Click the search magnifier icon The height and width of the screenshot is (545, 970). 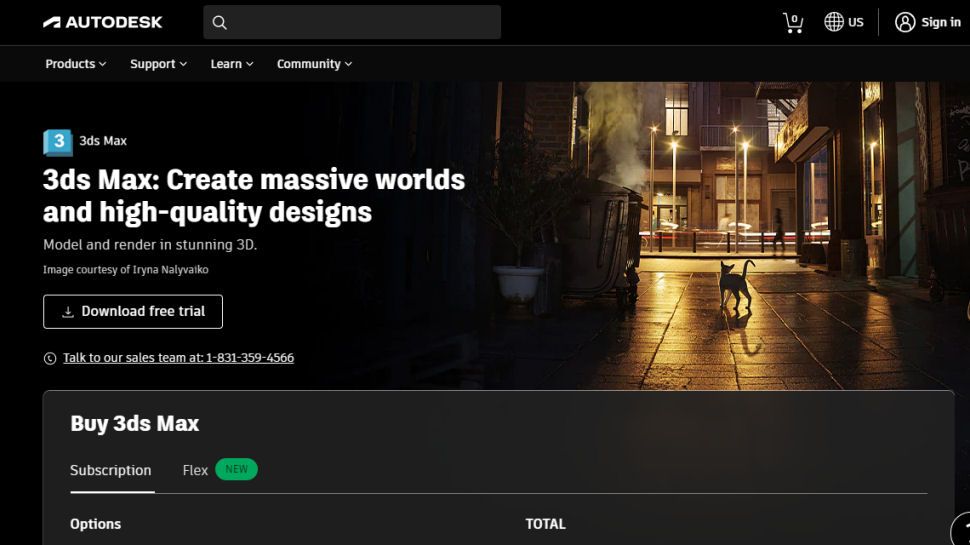(220, 23)
